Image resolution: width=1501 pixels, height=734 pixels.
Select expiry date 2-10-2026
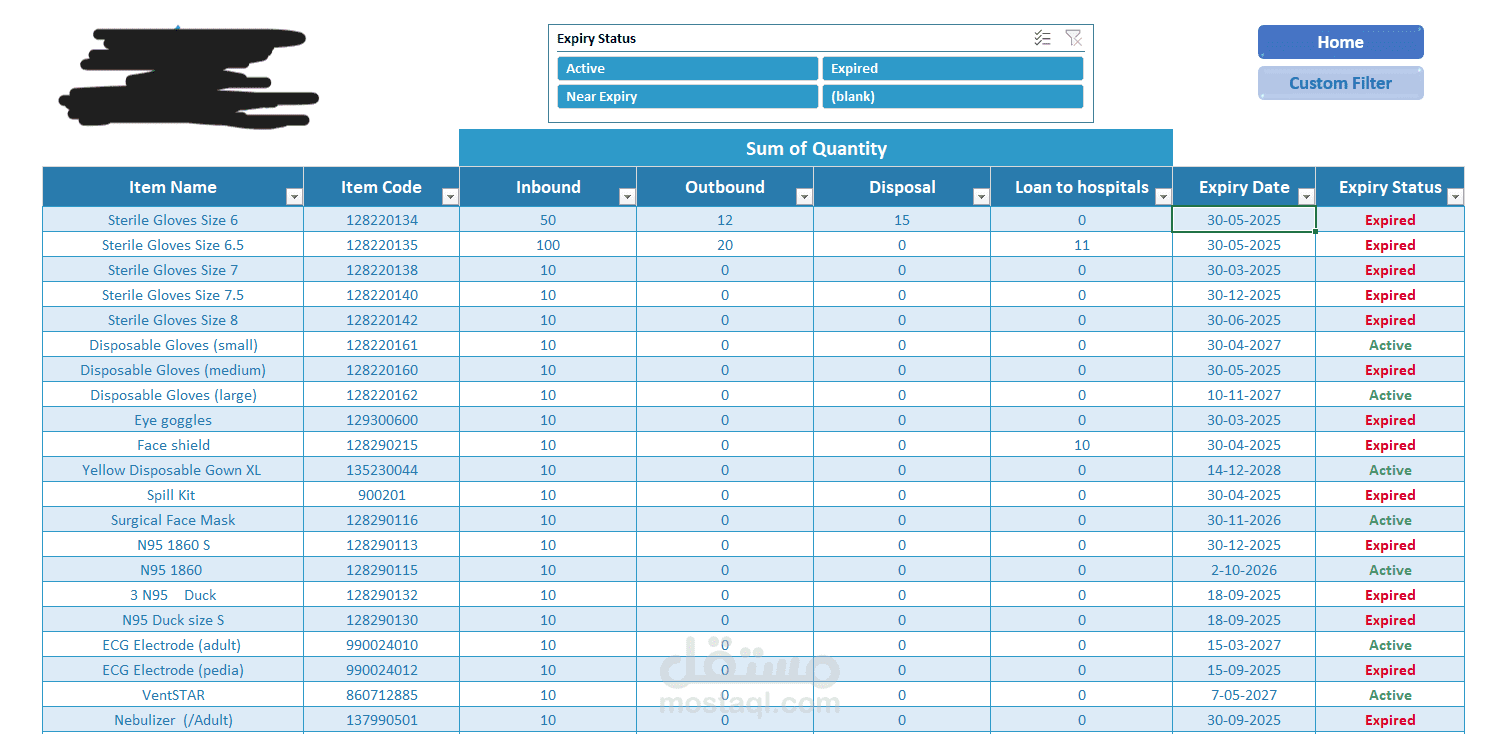tap(1244, 570)
